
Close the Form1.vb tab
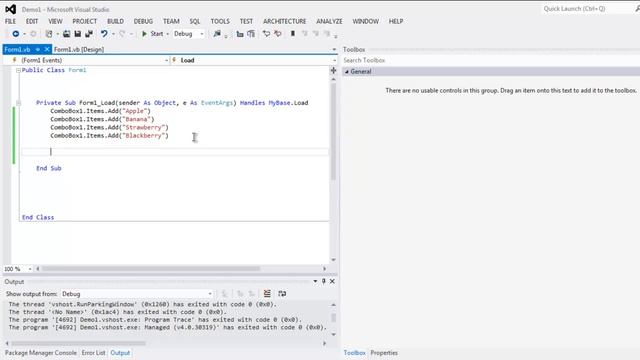click(47, 49)
